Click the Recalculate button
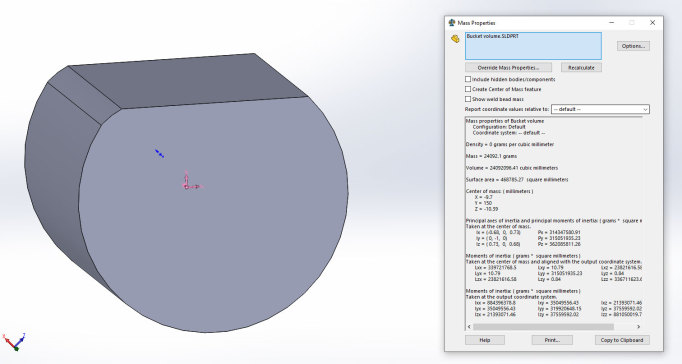This screenshot has width=682, height=364. (581, 67)
